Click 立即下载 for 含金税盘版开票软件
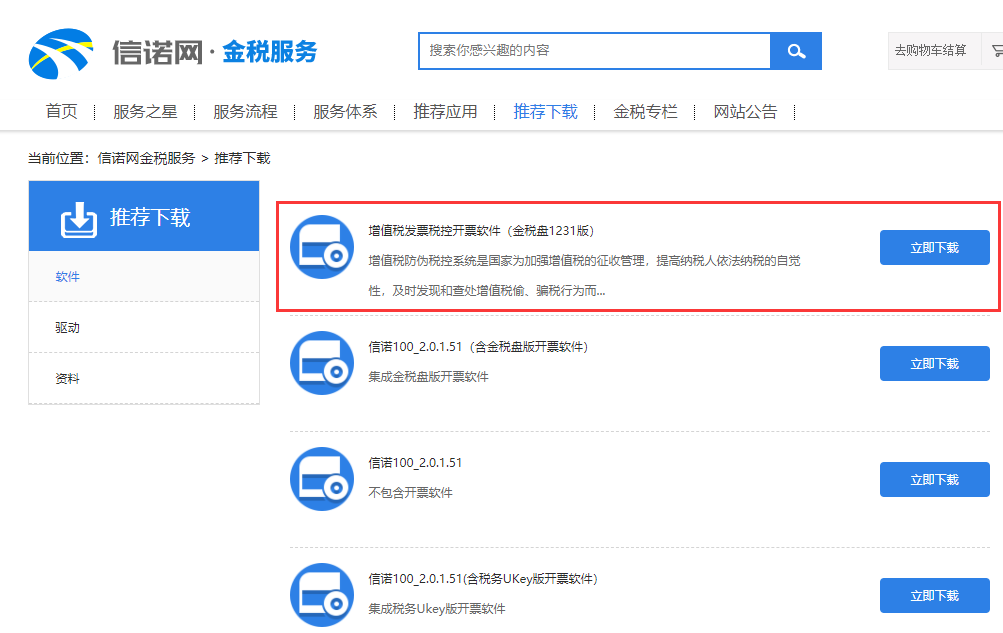 (935, 363)
